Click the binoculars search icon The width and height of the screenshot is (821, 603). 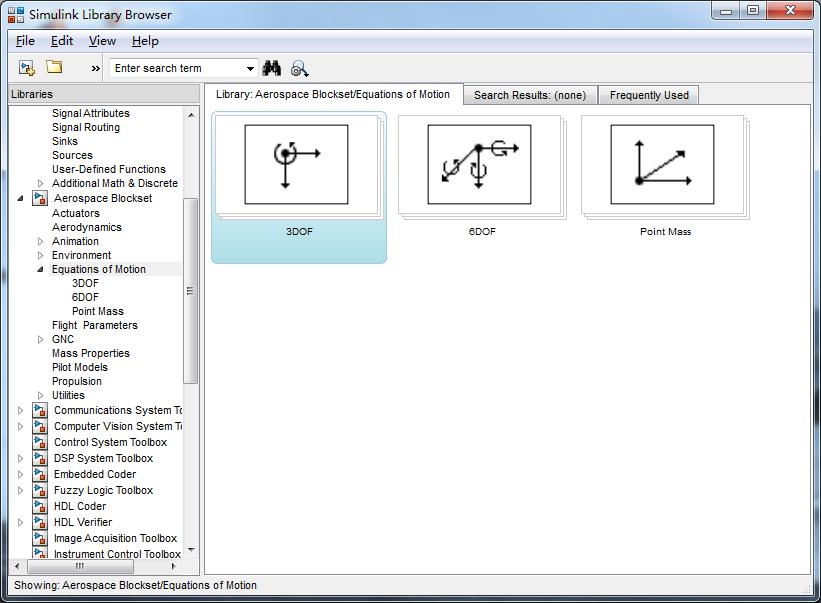coord(272,68)
